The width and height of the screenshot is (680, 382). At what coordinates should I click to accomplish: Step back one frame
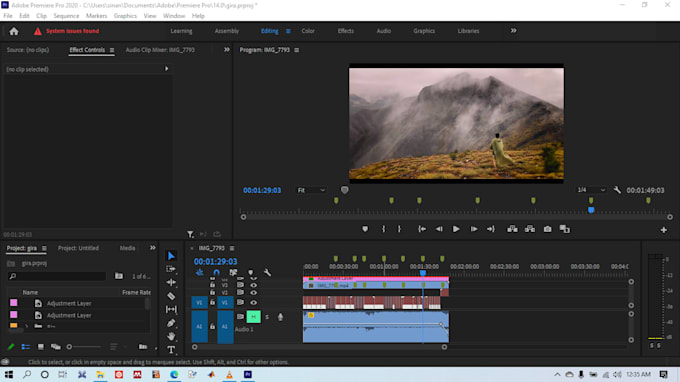(x=439, y=229)
